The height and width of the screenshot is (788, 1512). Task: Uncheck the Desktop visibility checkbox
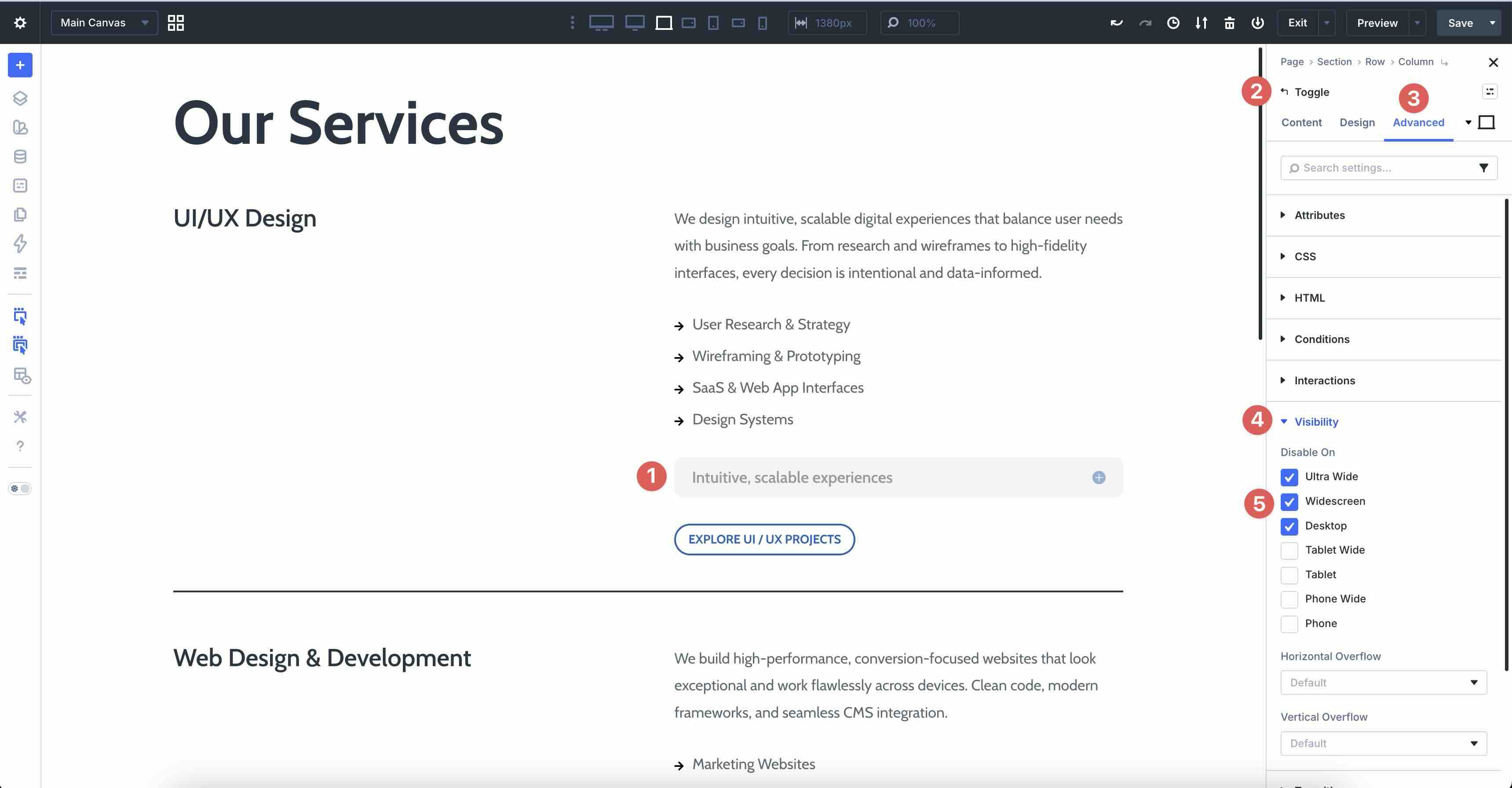click(1289, 526)
